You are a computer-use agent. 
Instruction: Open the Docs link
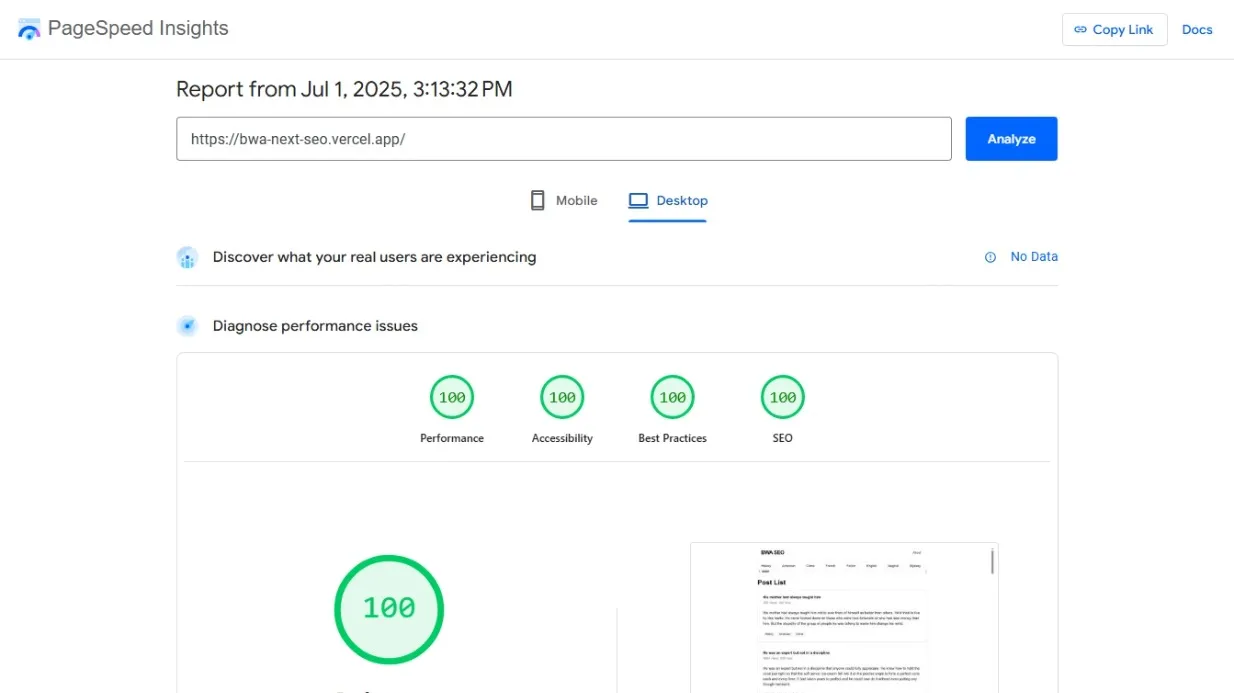point(1197,29)
